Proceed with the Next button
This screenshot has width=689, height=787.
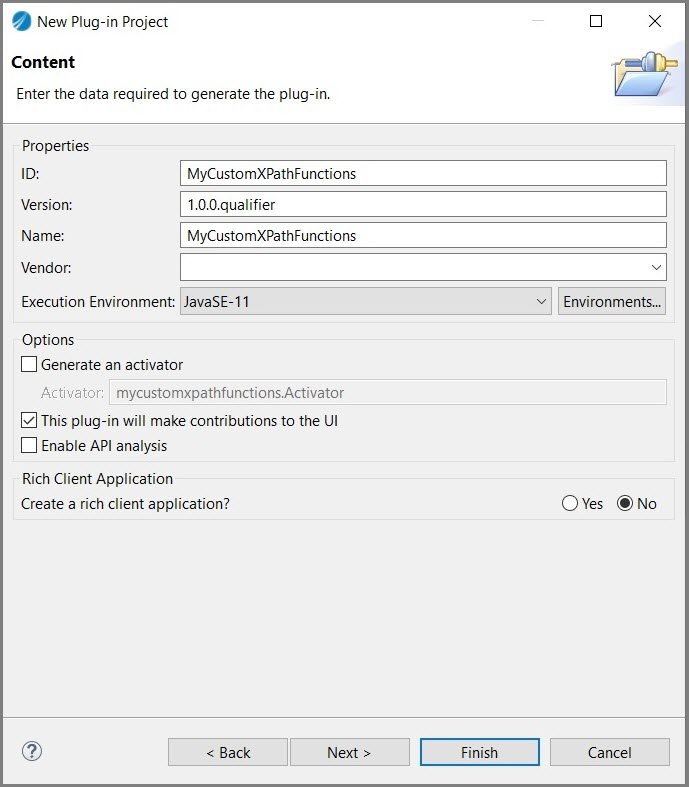coord(349,752)
